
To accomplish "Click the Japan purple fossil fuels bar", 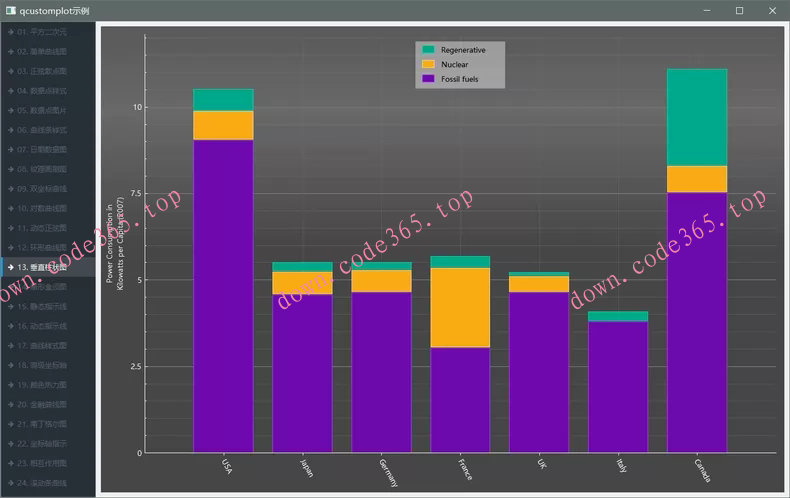I will [302, 373].
